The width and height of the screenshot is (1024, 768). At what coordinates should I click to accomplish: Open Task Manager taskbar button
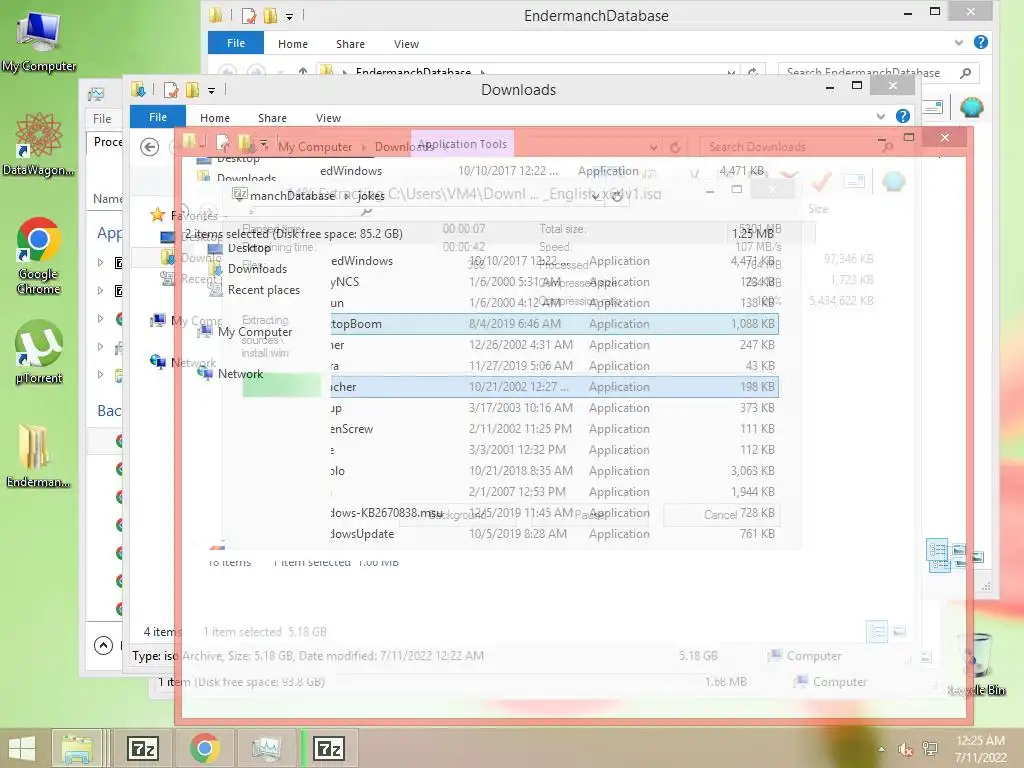266,748
